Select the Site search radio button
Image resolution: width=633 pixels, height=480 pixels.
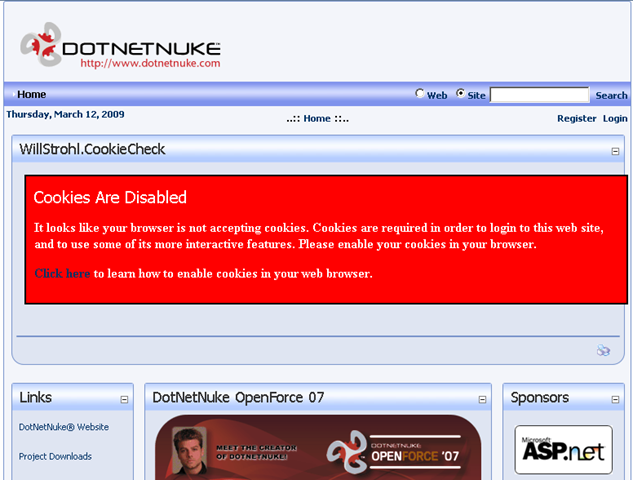[460, 94]
